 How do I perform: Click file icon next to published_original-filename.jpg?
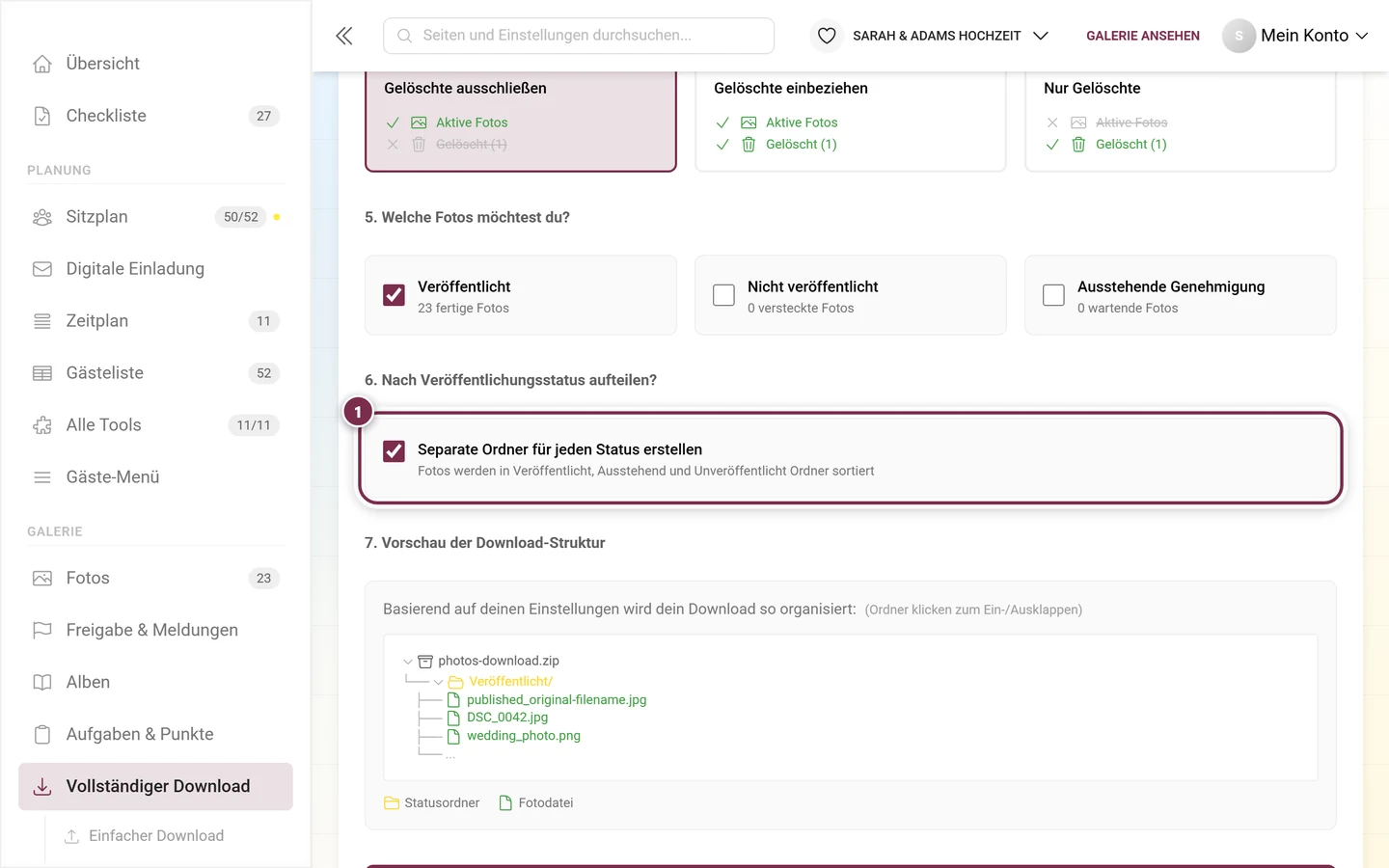click(x=453, y=700)
